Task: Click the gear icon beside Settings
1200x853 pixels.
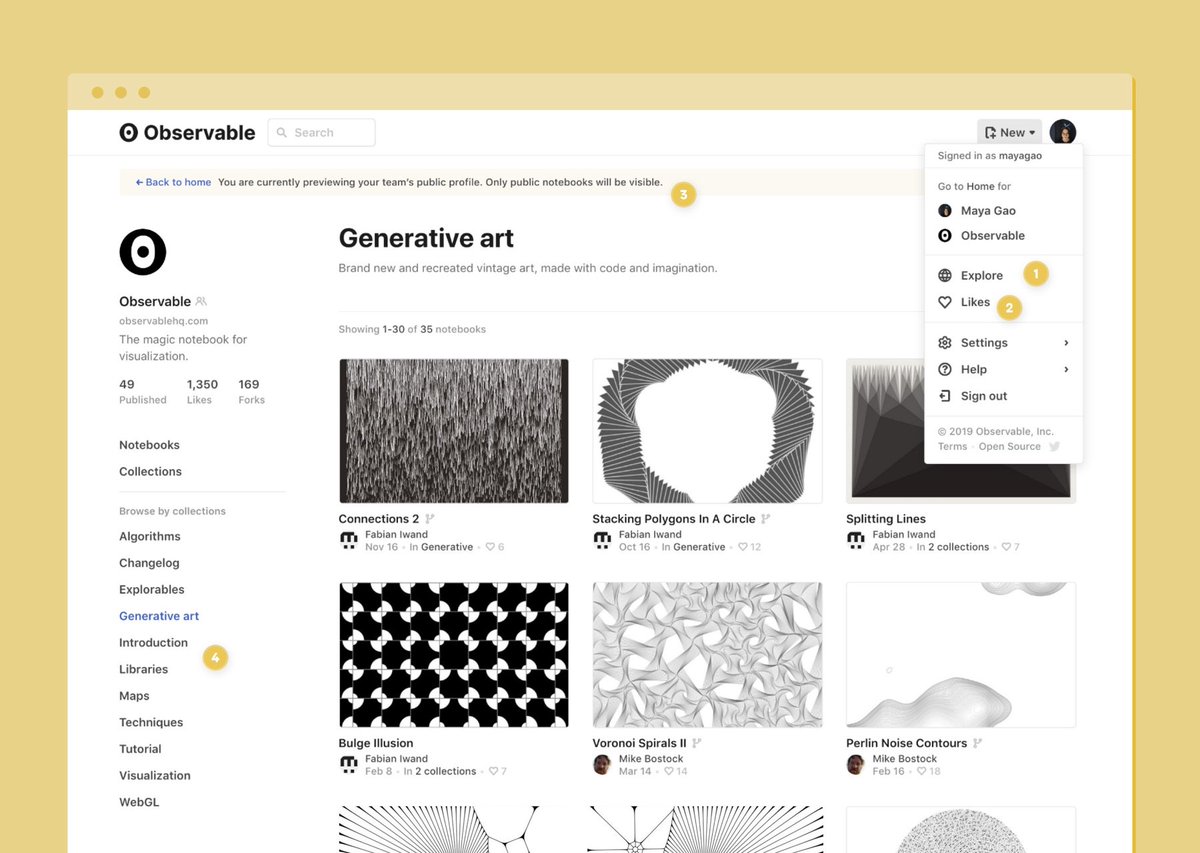Action: click(945, 343)
